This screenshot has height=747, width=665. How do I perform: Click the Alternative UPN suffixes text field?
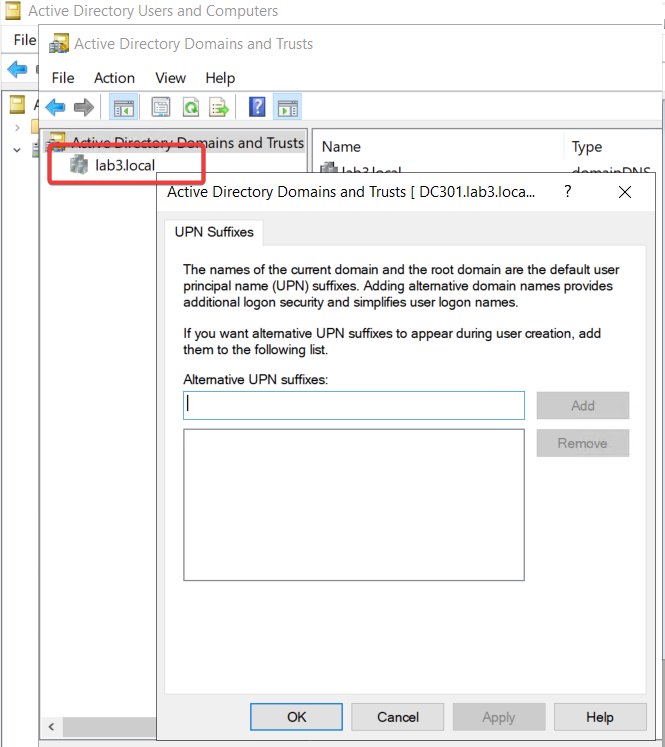[x=354, y=405]
